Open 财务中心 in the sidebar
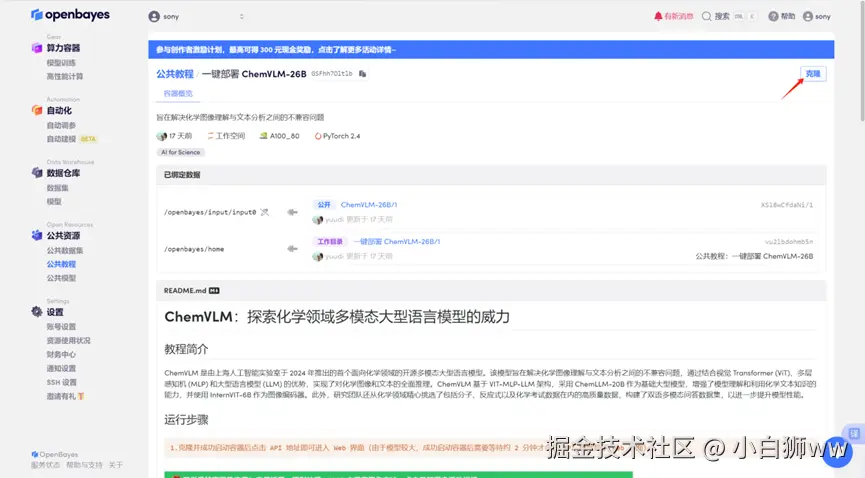This screenshot has height=478, width=865. [x=61, y=354]
